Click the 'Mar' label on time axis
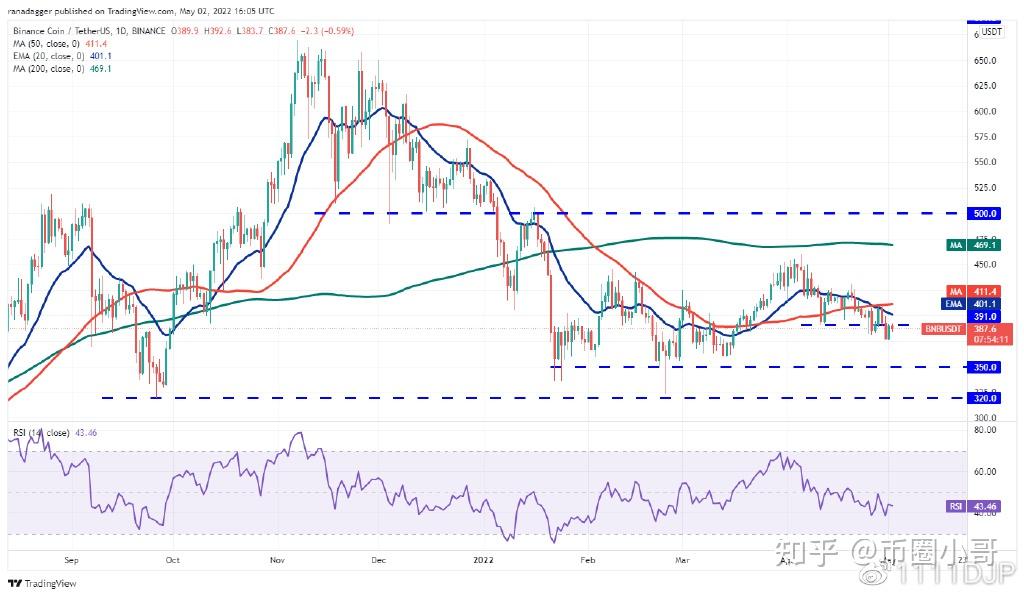The width and height of the screenshot is (1024, 596). pyautogui.click(x=682, y=559)
